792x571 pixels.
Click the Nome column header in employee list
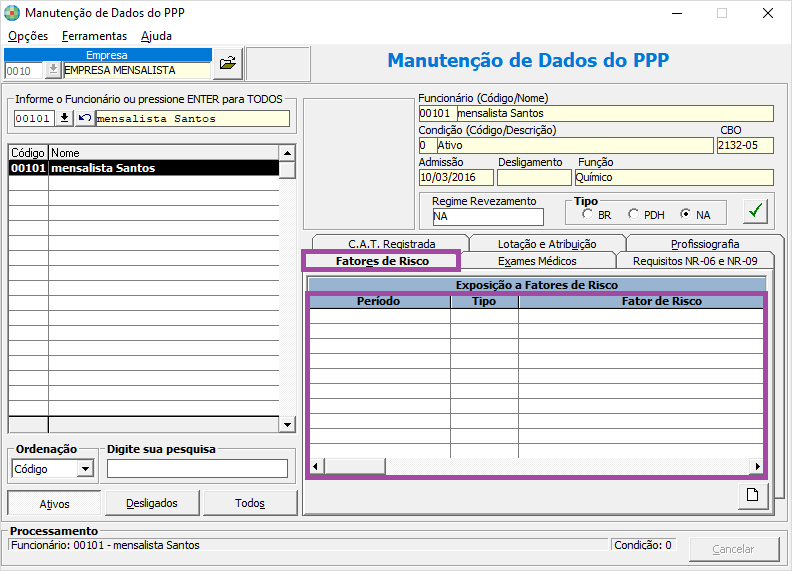click(x=164, y=153)
